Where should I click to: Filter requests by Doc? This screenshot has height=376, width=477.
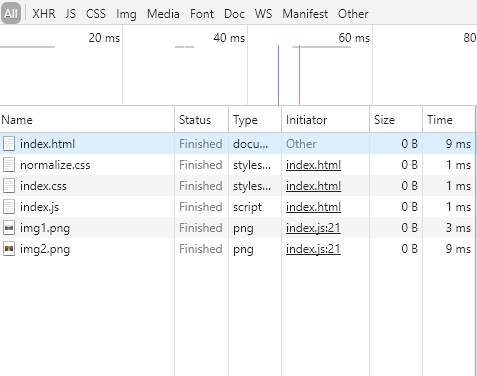(x=234, y=14)
